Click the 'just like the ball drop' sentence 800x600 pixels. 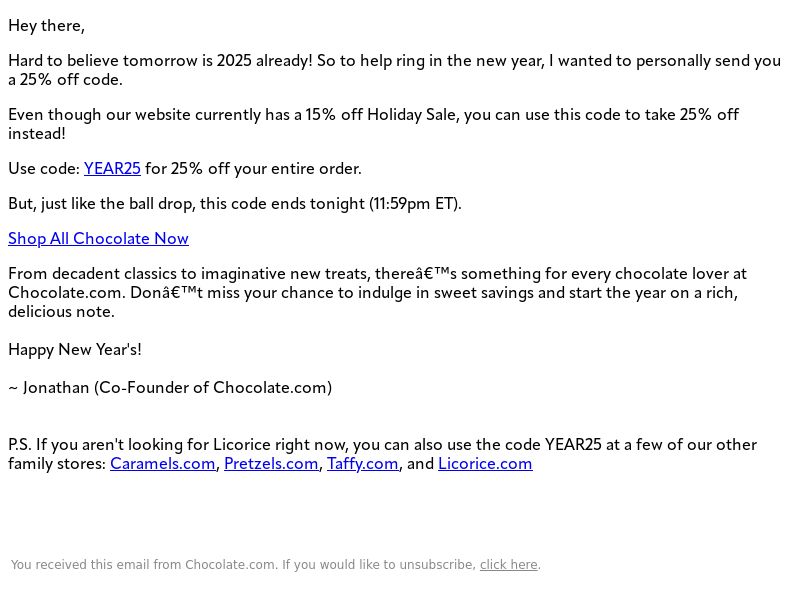pyautogui.click(x=235, y=204)
